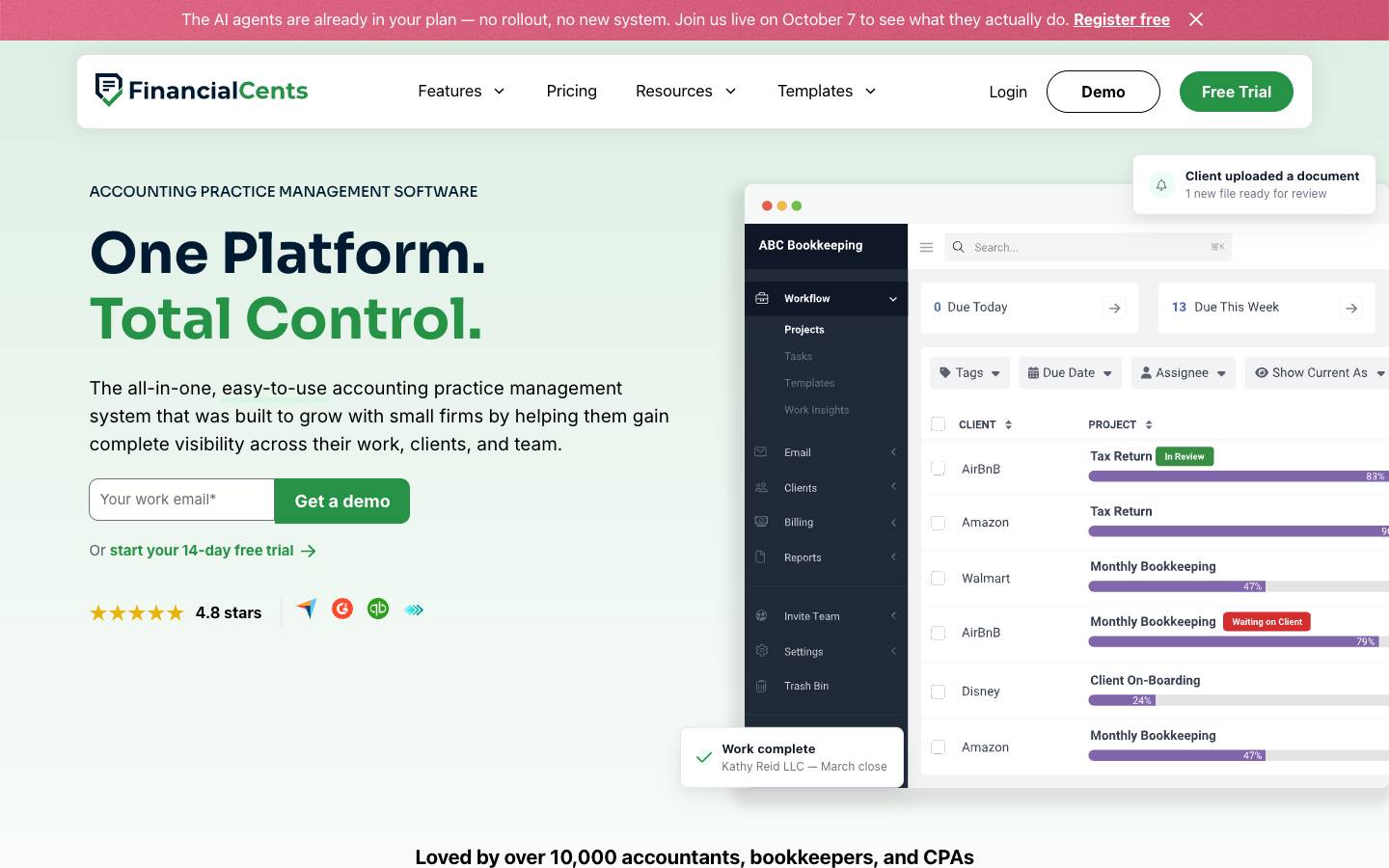Click the Settings gear icon in sidebar
The image size is (1389, 868).
pyautogui.click(x=761, y=651)
